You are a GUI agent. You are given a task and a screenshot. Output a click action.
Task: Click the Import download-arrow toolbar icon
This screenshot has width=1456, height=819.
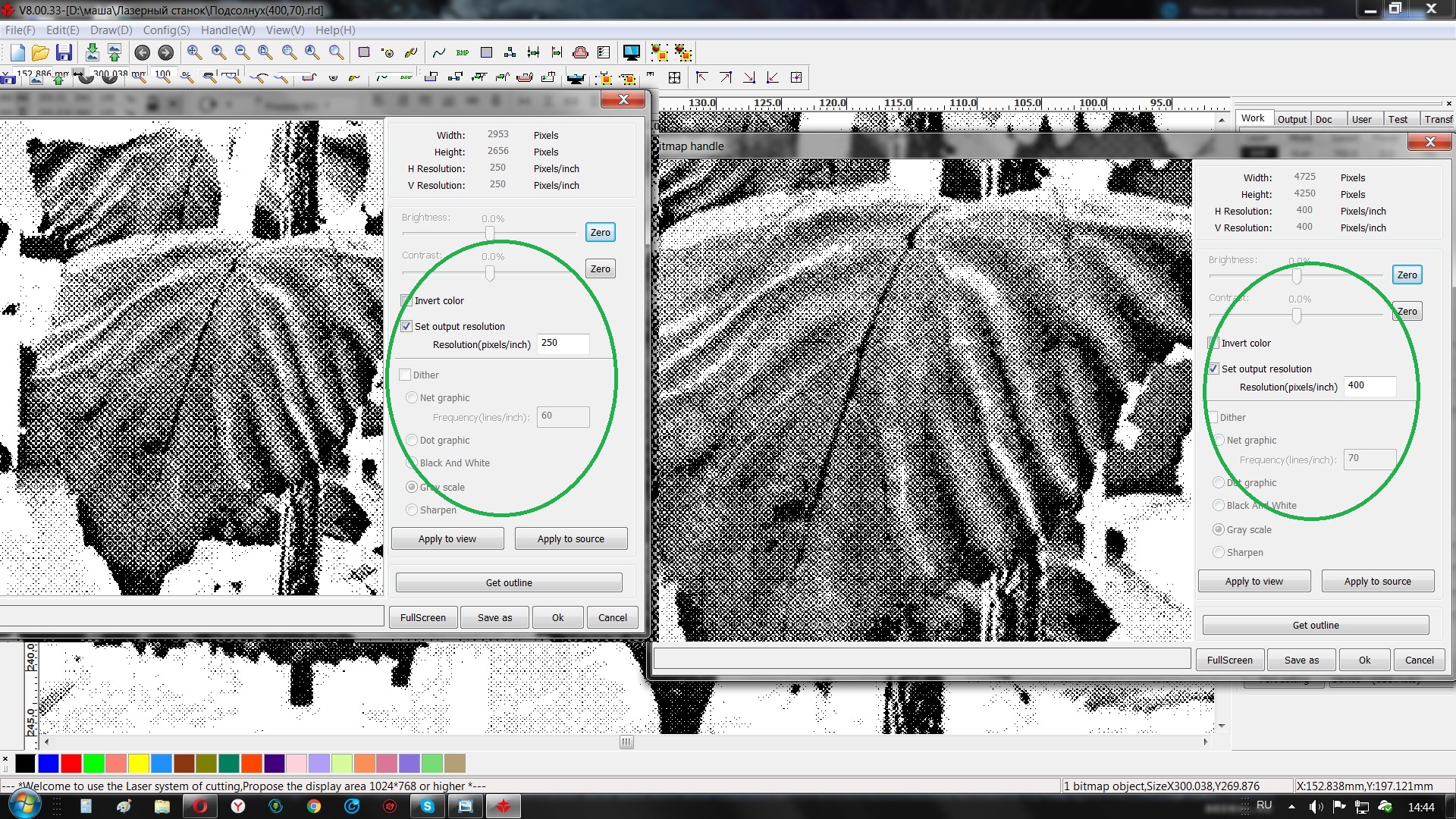coord(92,52)
